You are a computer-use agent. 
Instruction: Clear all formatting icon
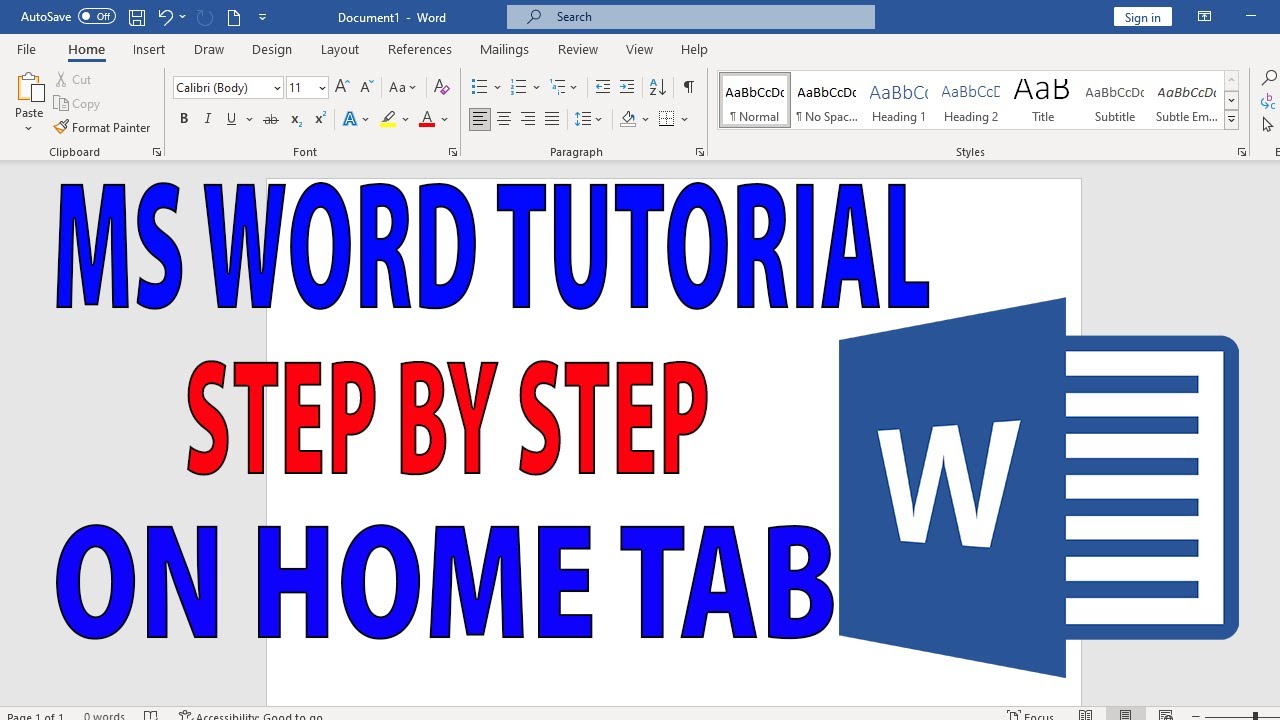(442, 88)
